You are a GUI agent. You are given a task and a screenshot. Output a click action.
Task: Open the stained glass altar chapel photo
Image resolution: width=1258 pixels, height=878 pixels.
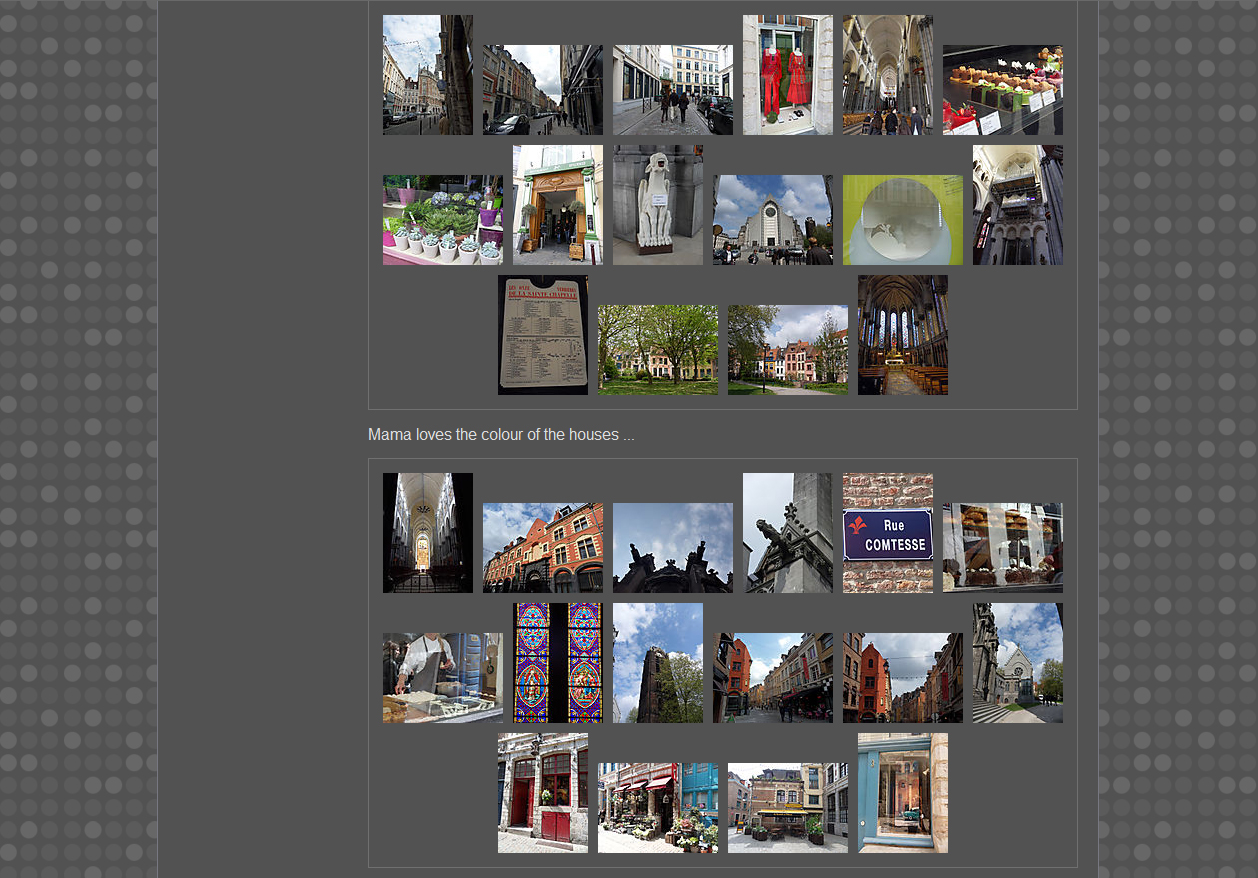(x=902, y=335)
